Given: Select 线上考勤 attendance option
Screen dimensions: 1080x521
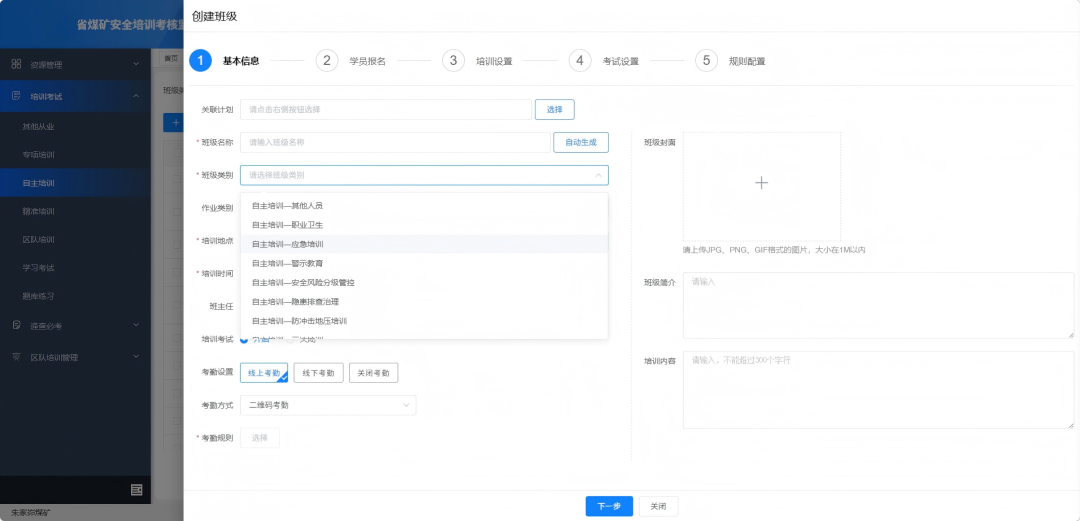Looking at the screenshot, I should point(264,373).
